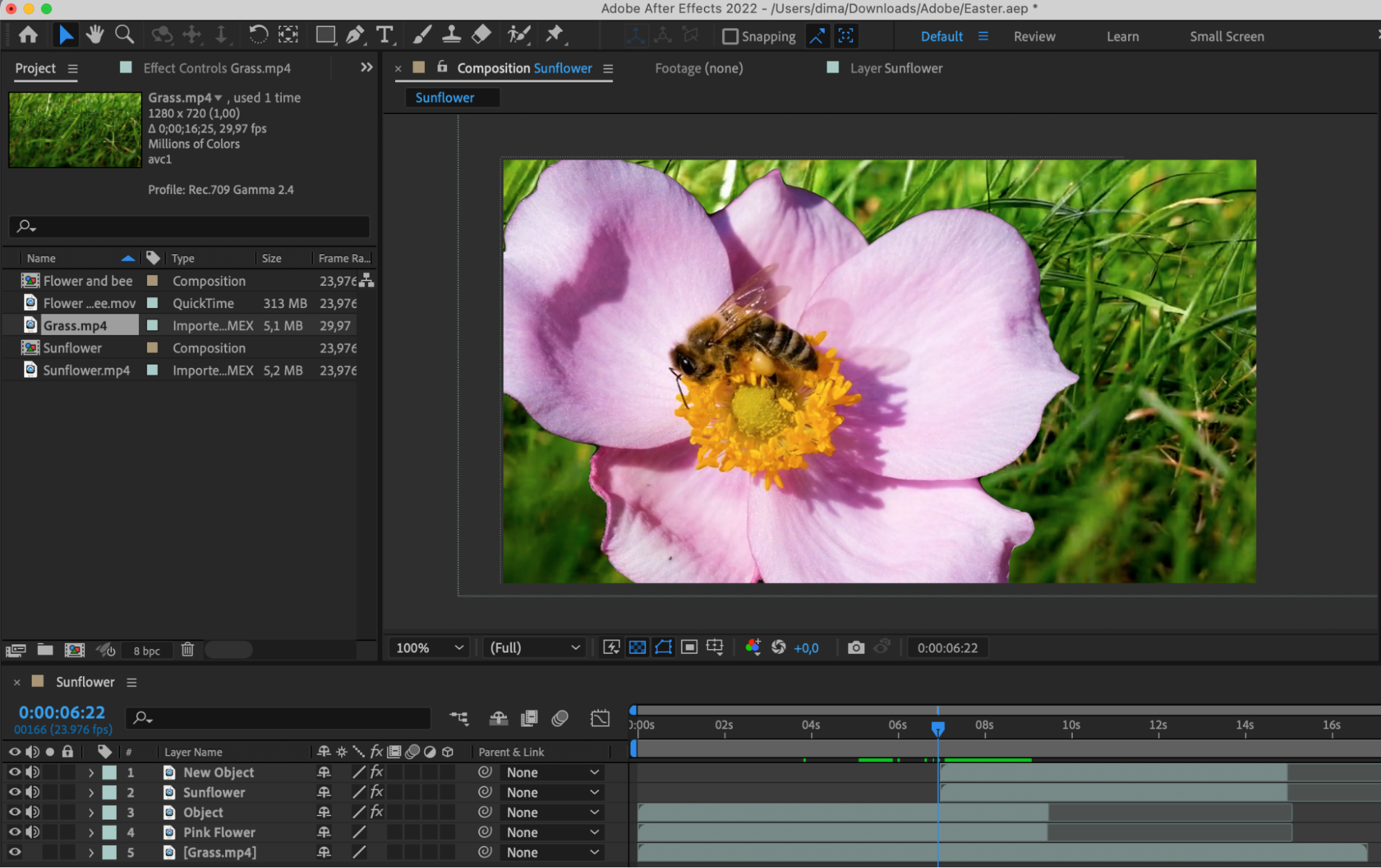This screenshot has height=868, width=1381.
Task: Mute audio of Object layer
Action: 32,812
